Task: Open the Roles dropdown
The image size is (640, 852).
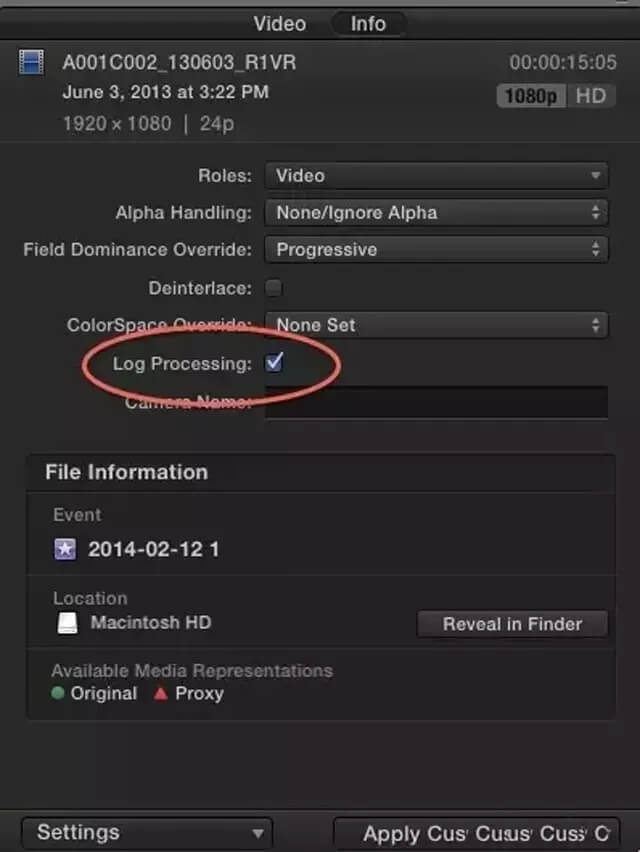Action: 436,176
